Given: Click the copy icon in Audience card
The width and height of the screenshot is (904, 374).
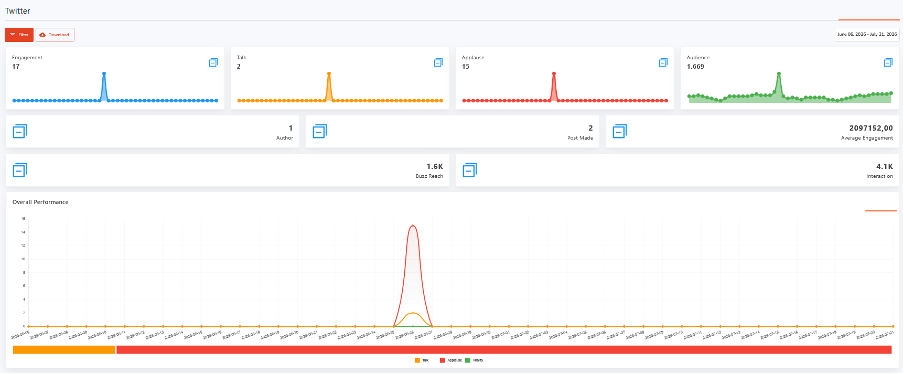Looking at the screenshot, I should tap(888, 62).
